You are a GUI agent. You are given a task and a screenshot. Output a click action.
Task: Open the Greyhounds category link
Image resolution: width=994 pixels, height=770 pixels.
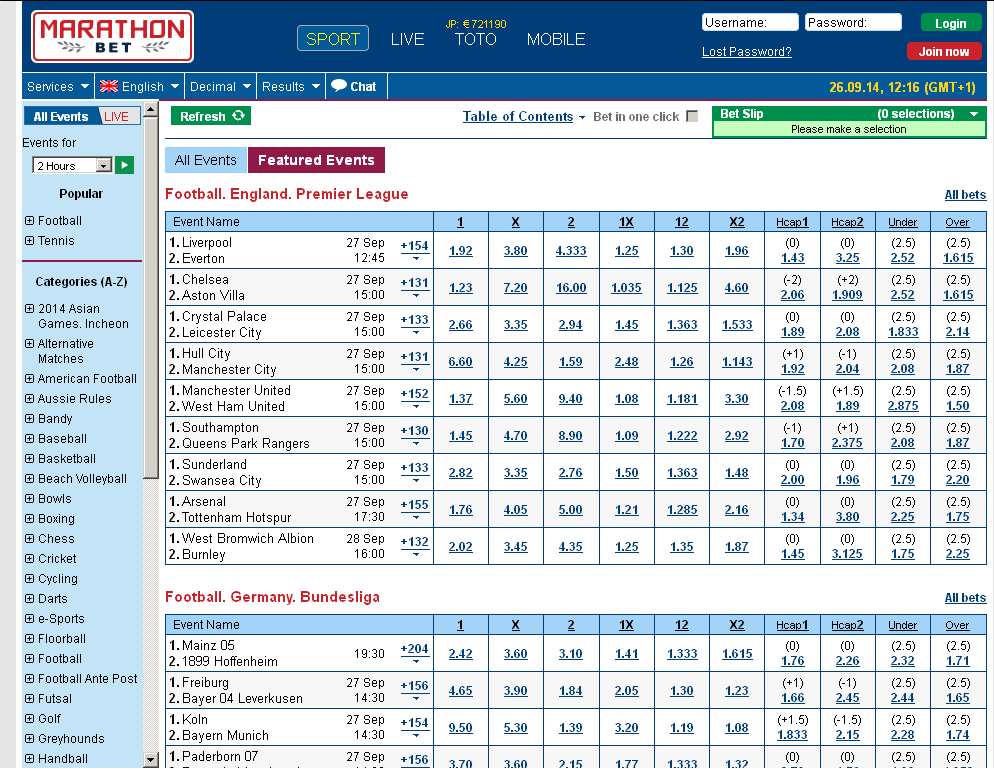[71, 739]
